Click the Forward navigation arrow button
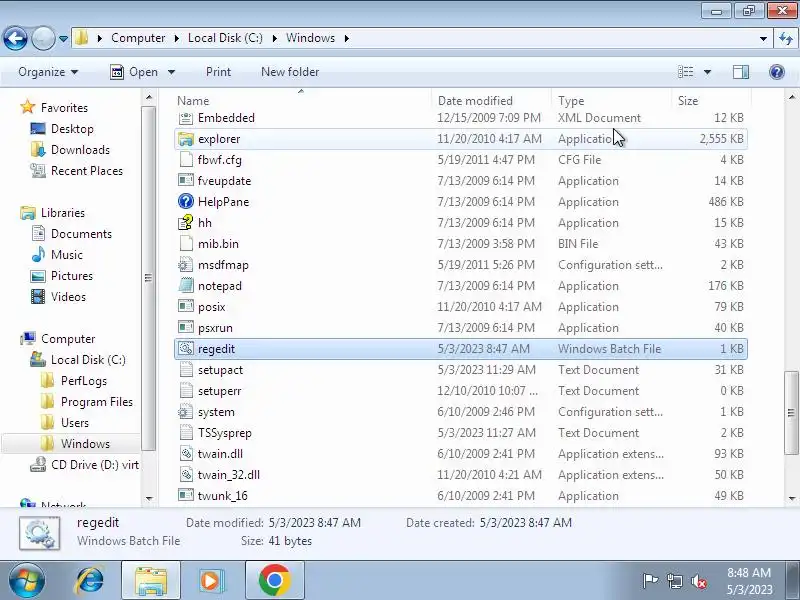 [x=43, y=38]
